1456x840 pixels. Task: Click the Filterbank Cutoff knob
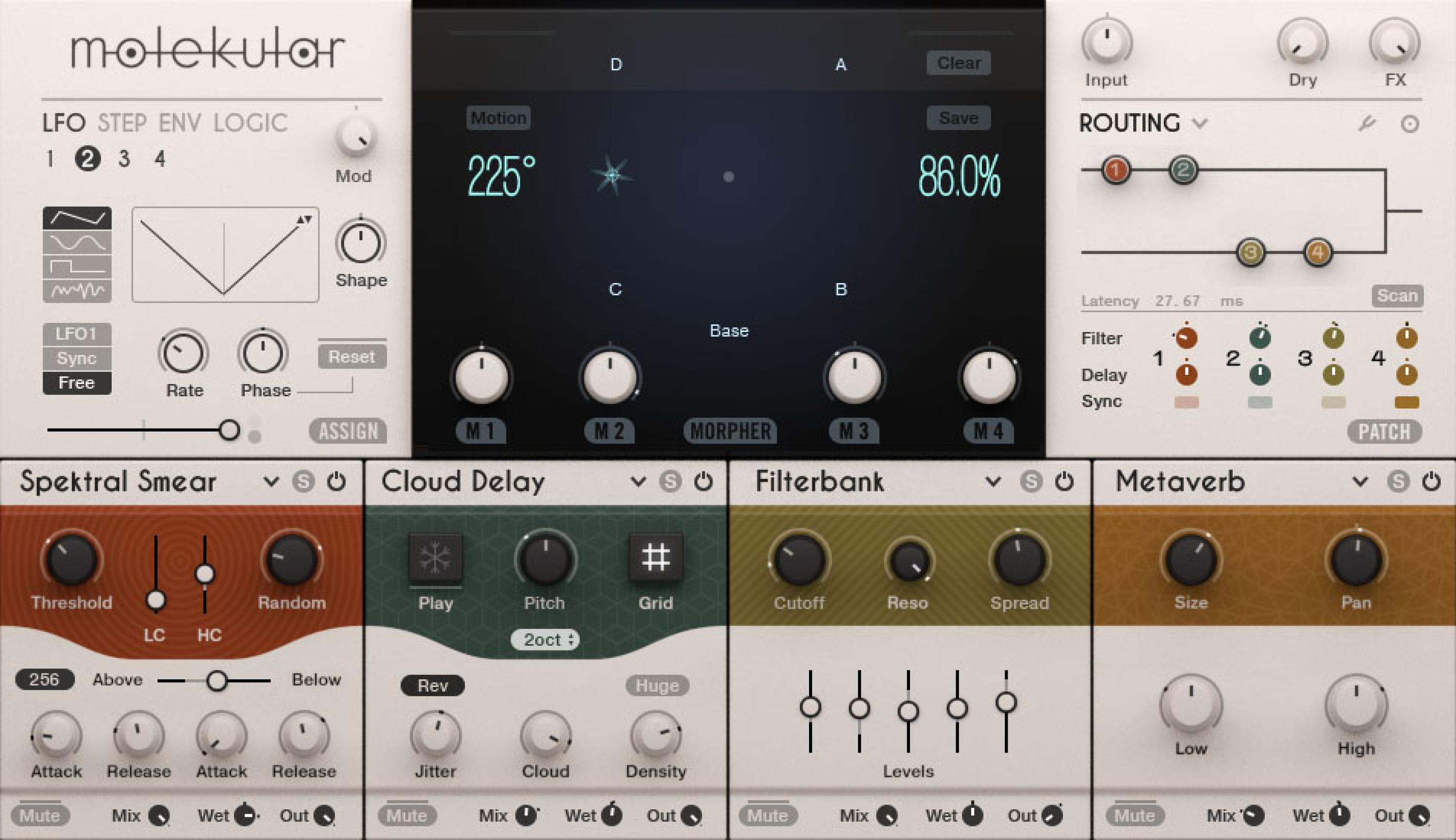point(799,559)
